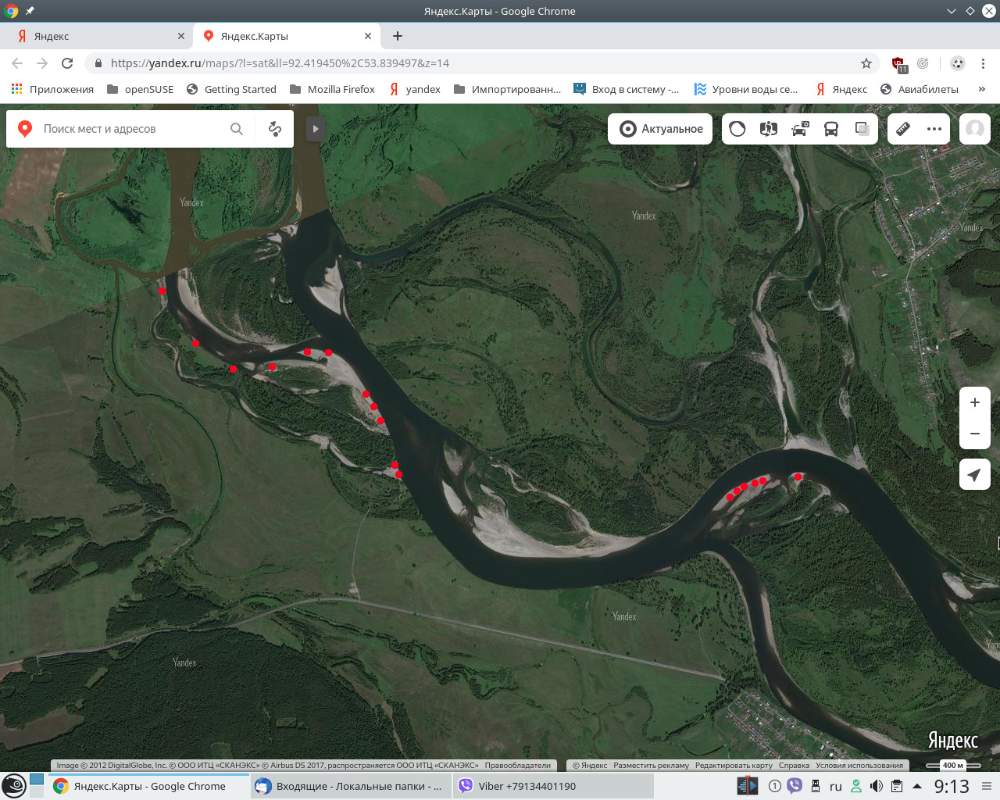Click the search magnifier icon
The width and height of the screenshot is (1000, 800).
tap(237, 129)
